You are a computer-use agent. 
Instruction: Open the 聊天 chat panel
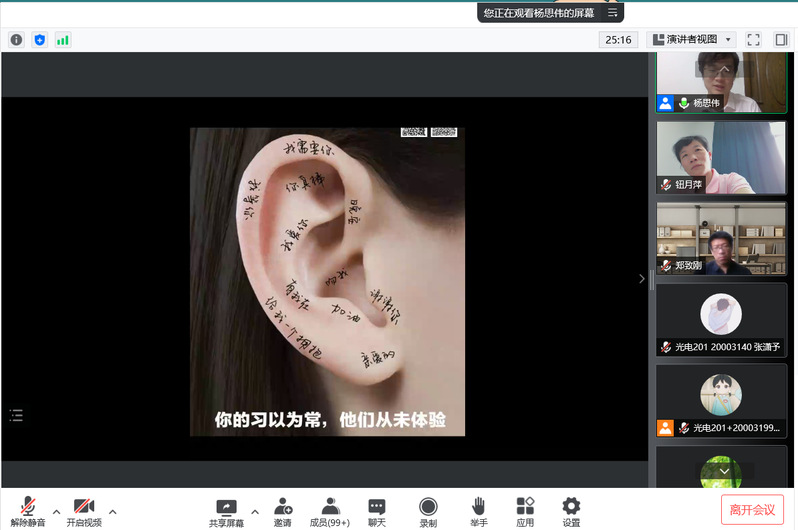click(376, 511)
